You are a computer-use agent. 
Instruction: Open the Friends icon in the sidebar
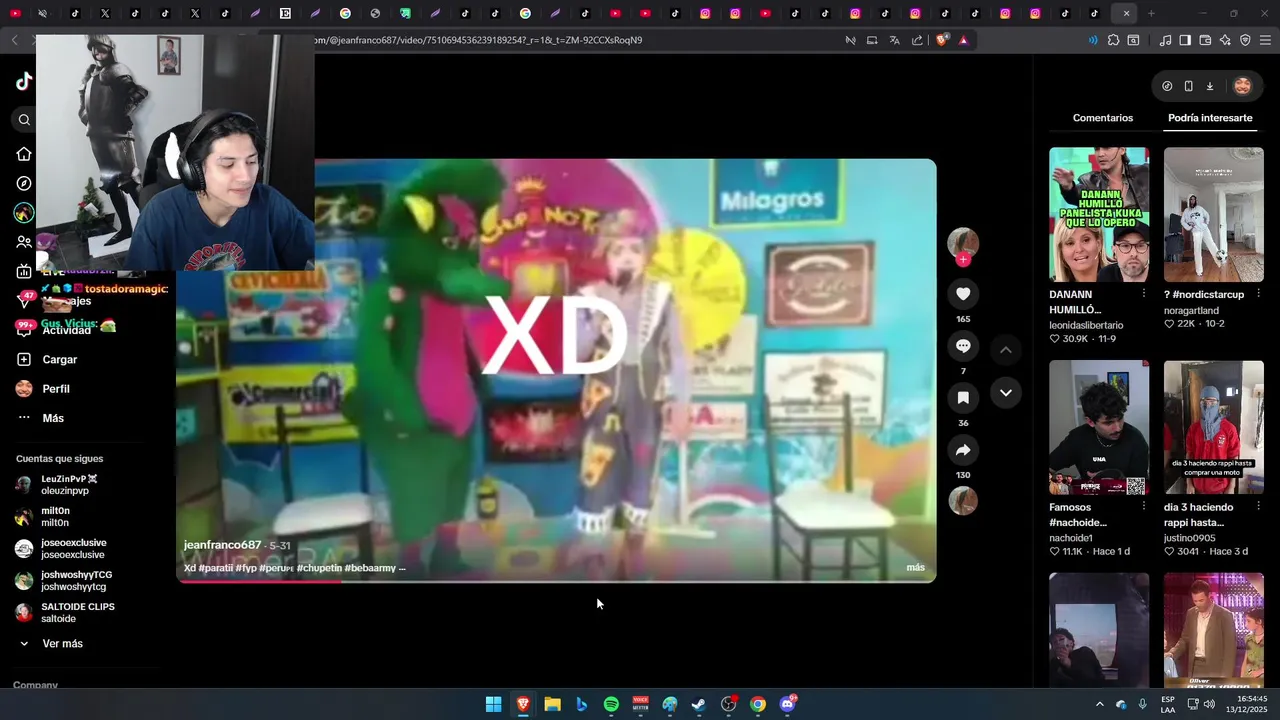tap(24, 242)
